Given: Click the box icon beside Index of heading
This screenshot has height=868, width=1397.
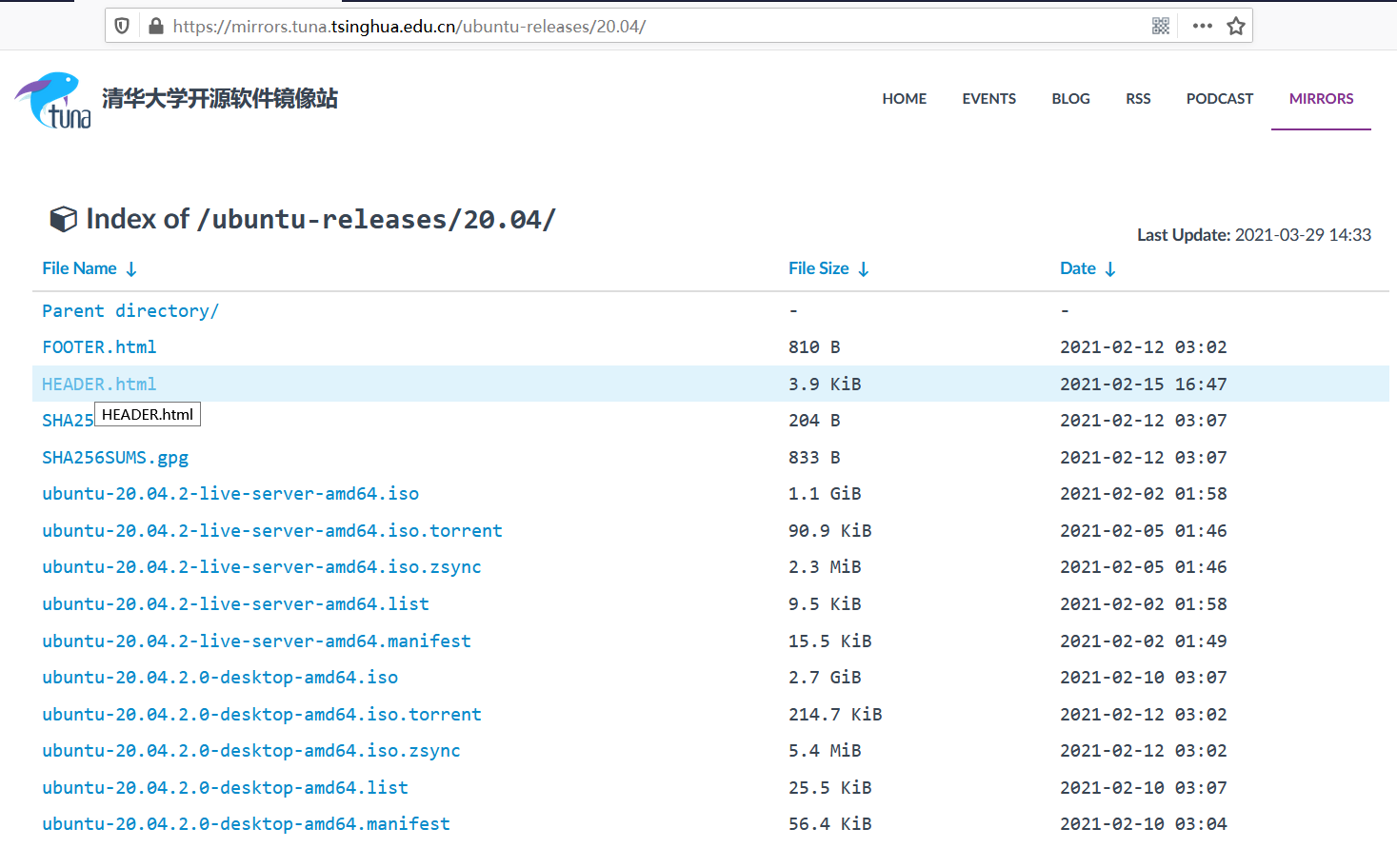Looking at the screenshot, I should point(63,219).
